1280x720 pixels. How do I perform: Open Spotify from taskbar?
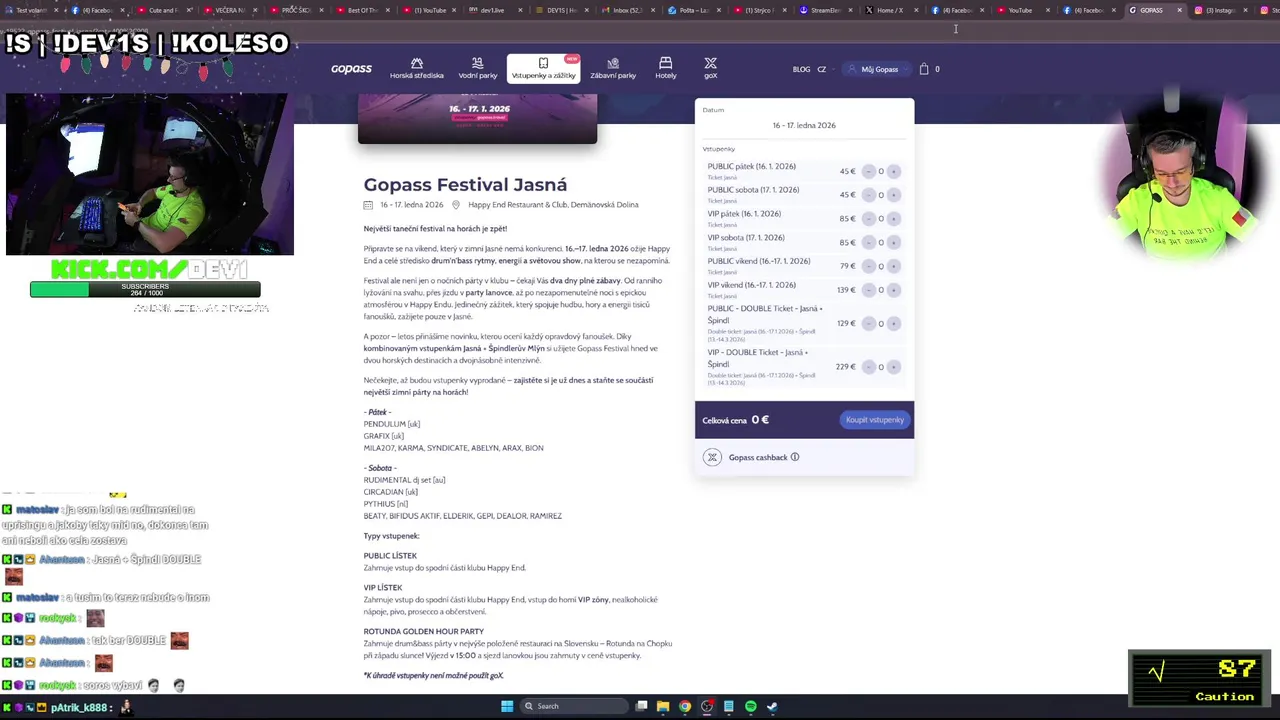pyautogui.click(x=750, y=706)
